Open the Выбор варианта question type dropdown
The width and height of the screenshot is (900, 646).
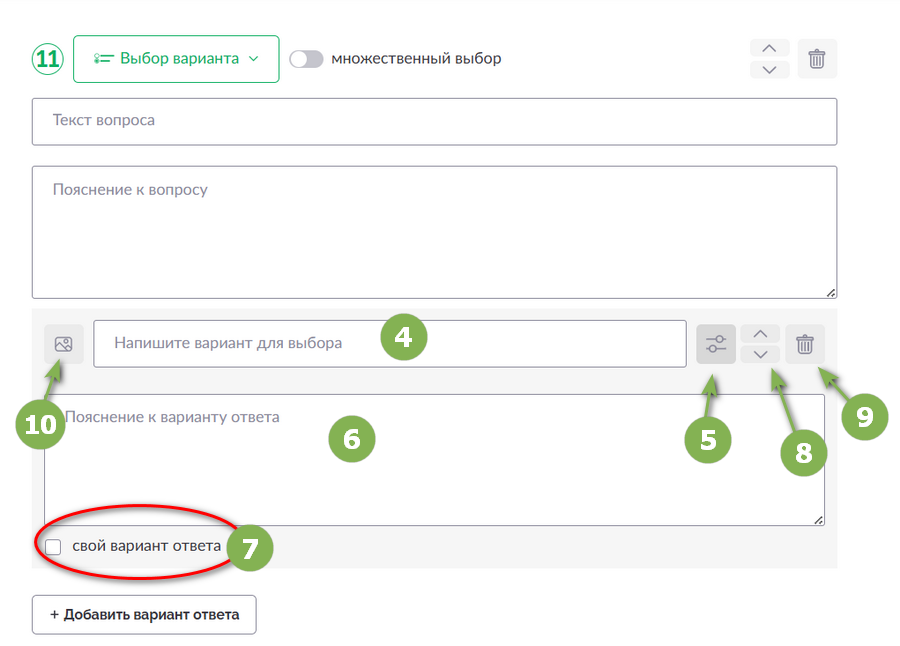pyautogui.click(x=176, y=59)
